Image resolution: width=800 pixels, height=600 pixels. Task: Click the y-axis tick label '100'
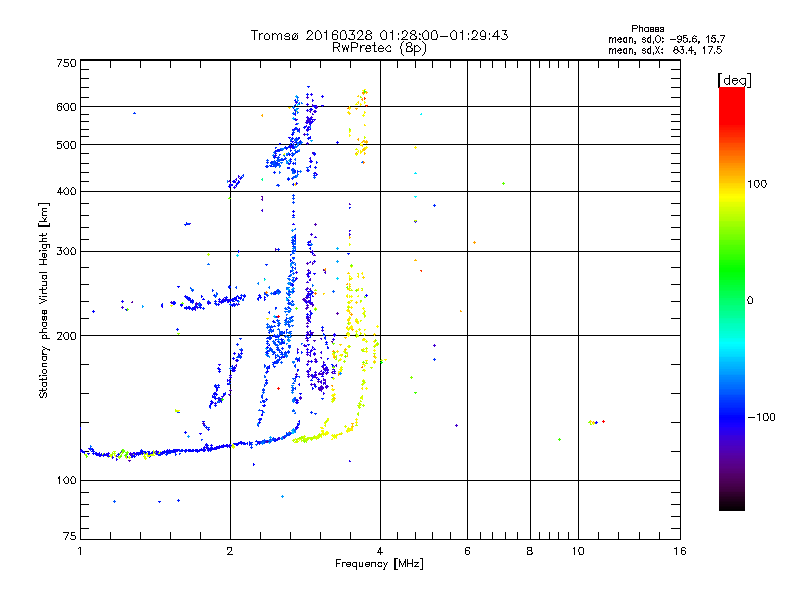click(x=66, y=481)
